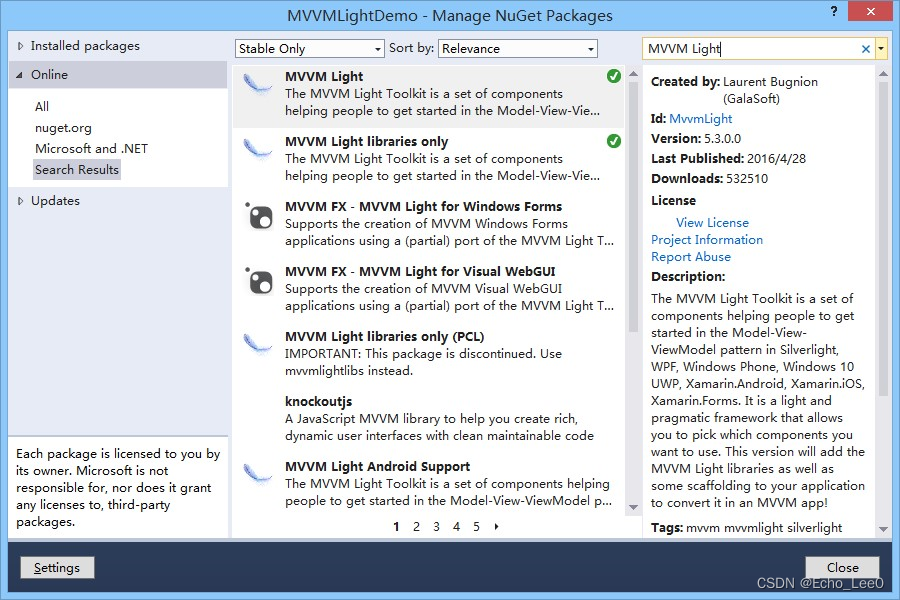Go to results page 2
Screen dimensions: 900x600
(416, 527)
